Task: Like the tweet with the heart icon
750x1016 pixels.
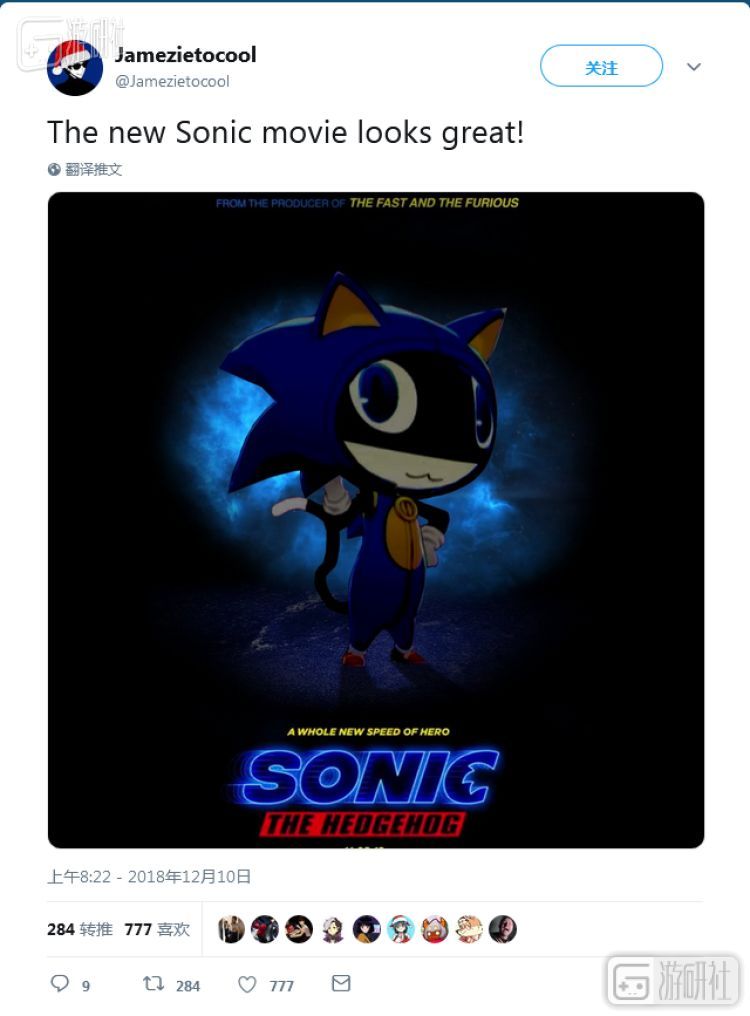Action: (247, 985)
